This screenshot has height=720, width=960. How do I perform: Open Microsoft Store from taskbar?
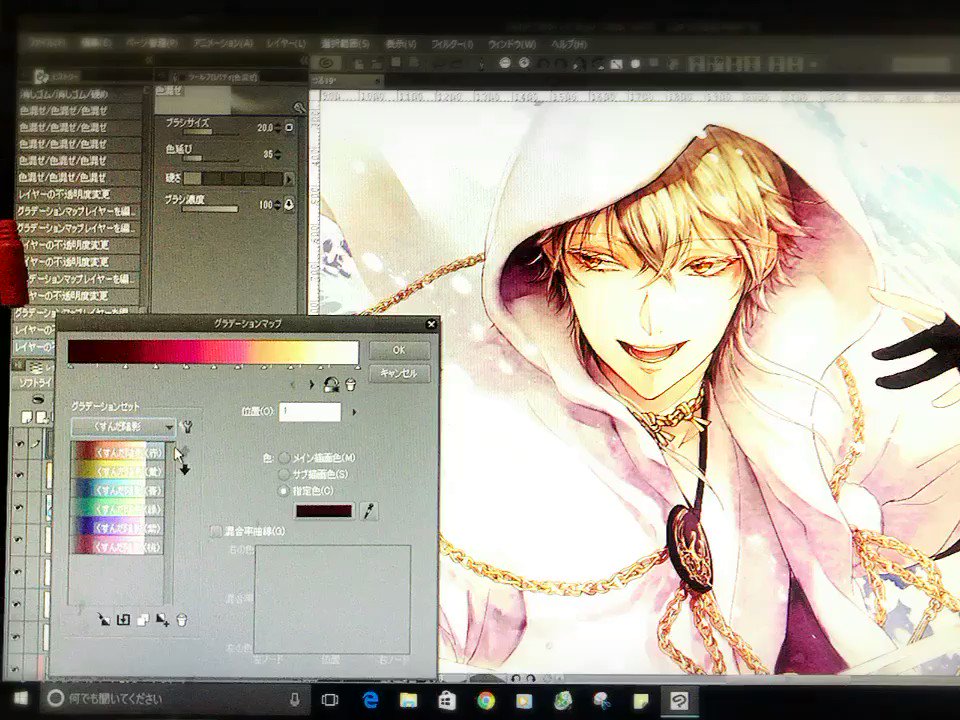[x=447, y=699]
